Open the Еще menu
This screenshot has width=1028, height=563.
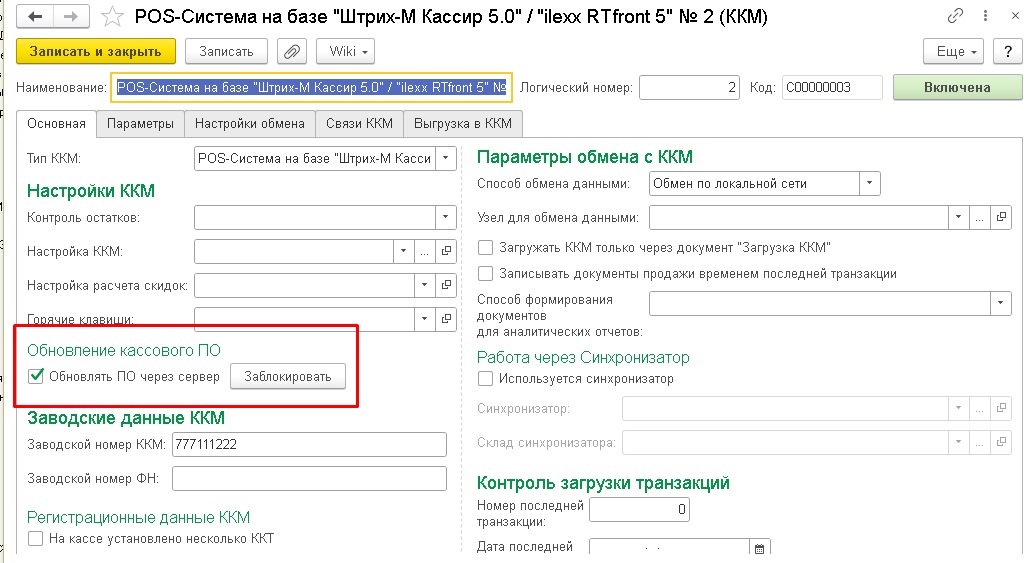953,51
